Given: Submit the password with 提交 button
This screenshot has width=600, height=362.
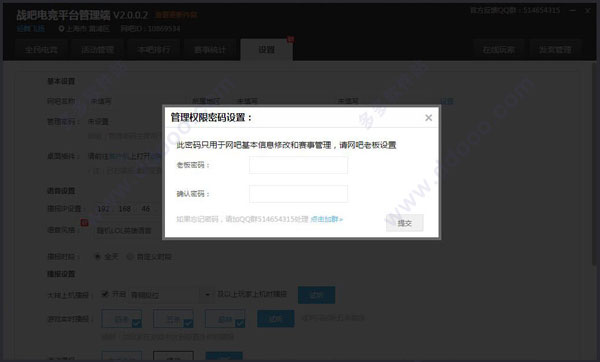Looking at the screenshot, I should [x=404, y=223].
